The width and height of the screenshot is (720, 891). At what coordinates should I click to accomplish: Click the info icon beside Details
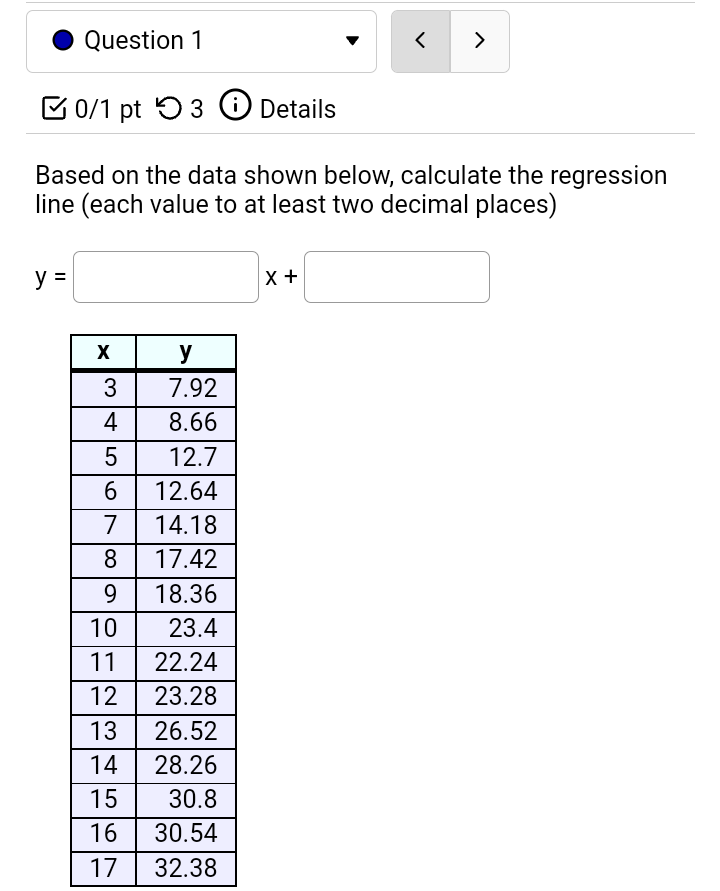[x=235, y=106]
